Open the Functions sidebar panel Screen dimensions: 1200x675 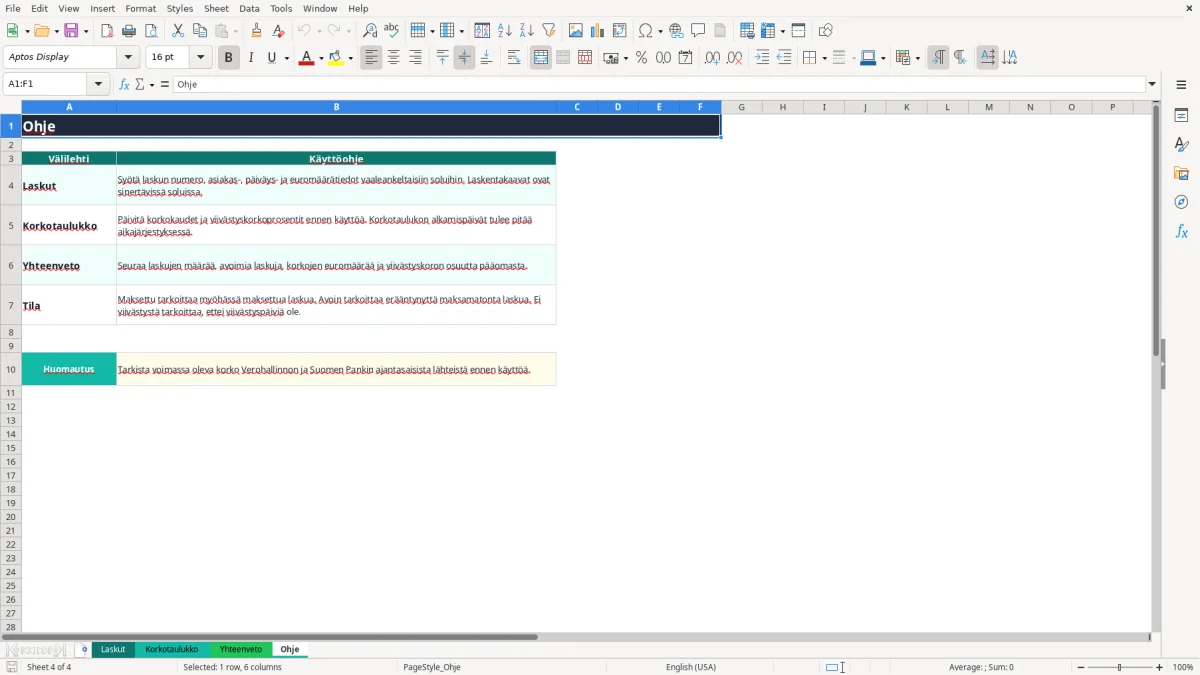click(1181, 231)
